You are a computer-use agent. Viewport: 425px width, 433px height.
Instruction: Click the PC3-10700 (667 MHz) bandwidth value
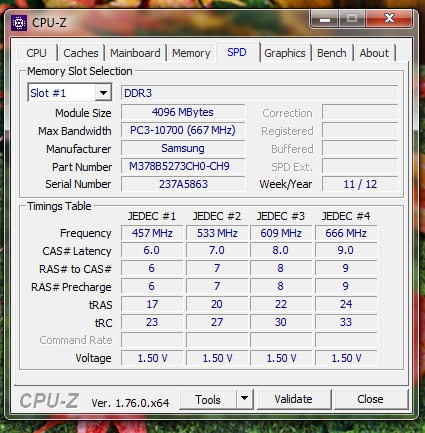pyautogui.click(x=183, y=130)
